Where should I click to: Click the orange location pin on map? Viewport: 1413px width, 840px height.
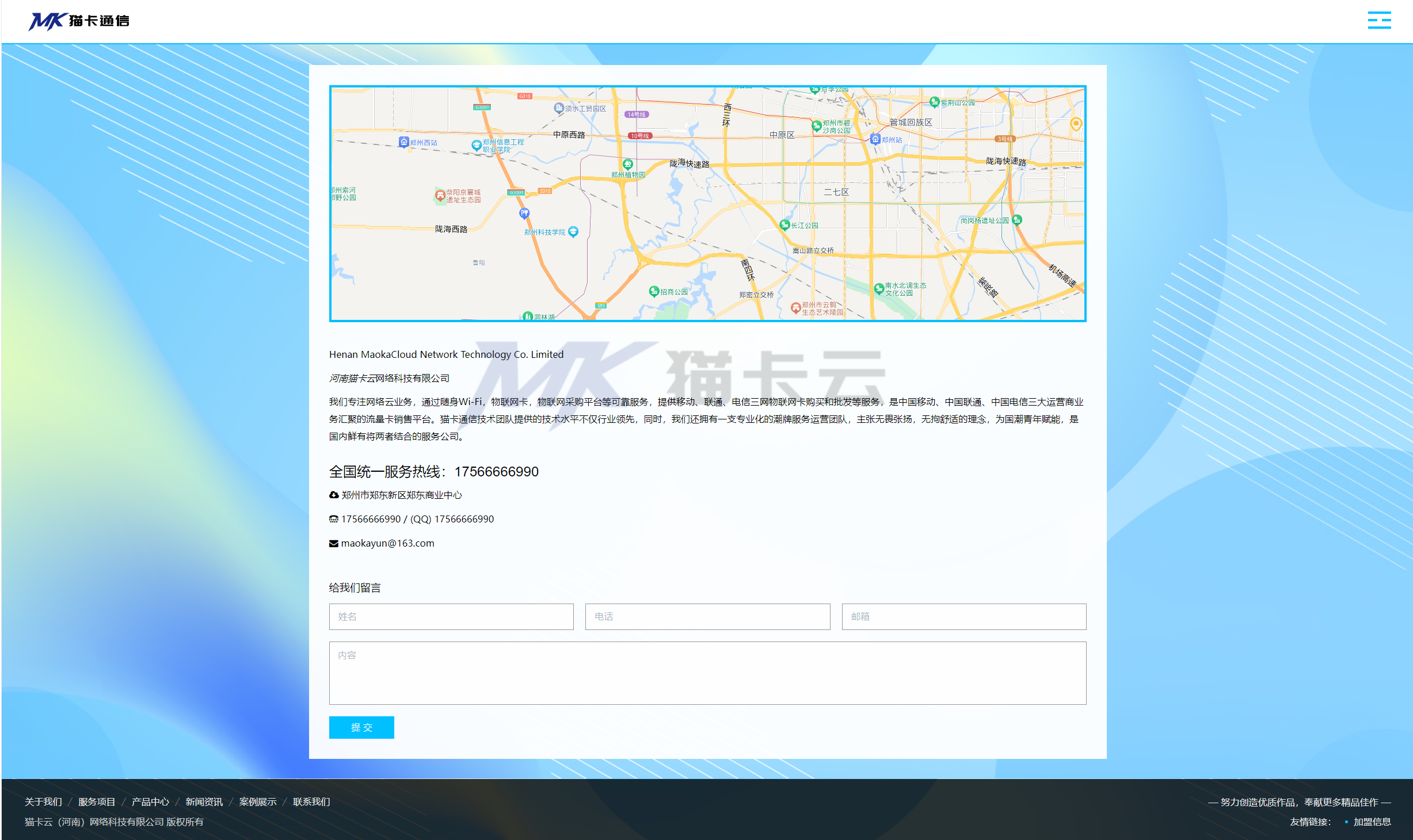(1076, 124)
